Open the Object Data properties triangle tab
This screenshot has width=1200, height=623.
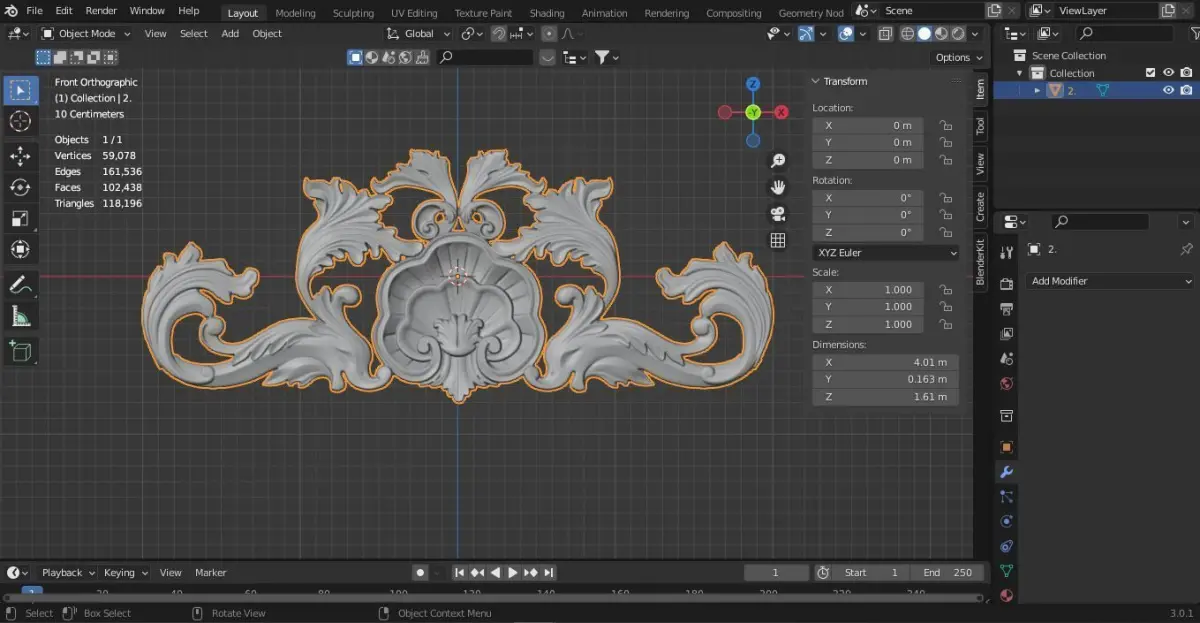(x=1006, y=571)
